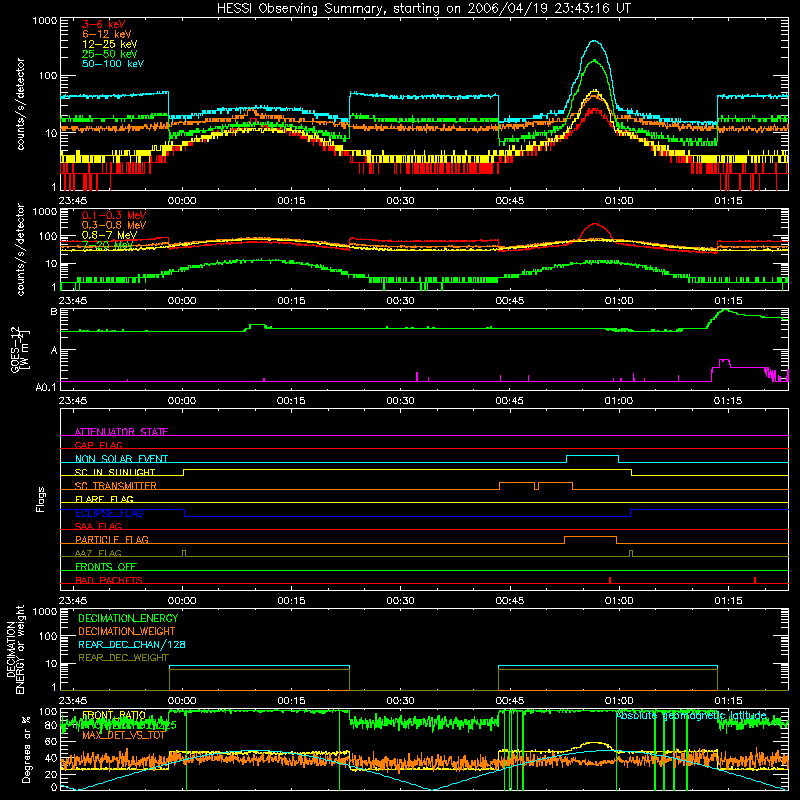This screenshot has width=800, height=800.
Task: Click the "DECIMATION_ENERGY" legend label
Action: [x=128, y=618]
